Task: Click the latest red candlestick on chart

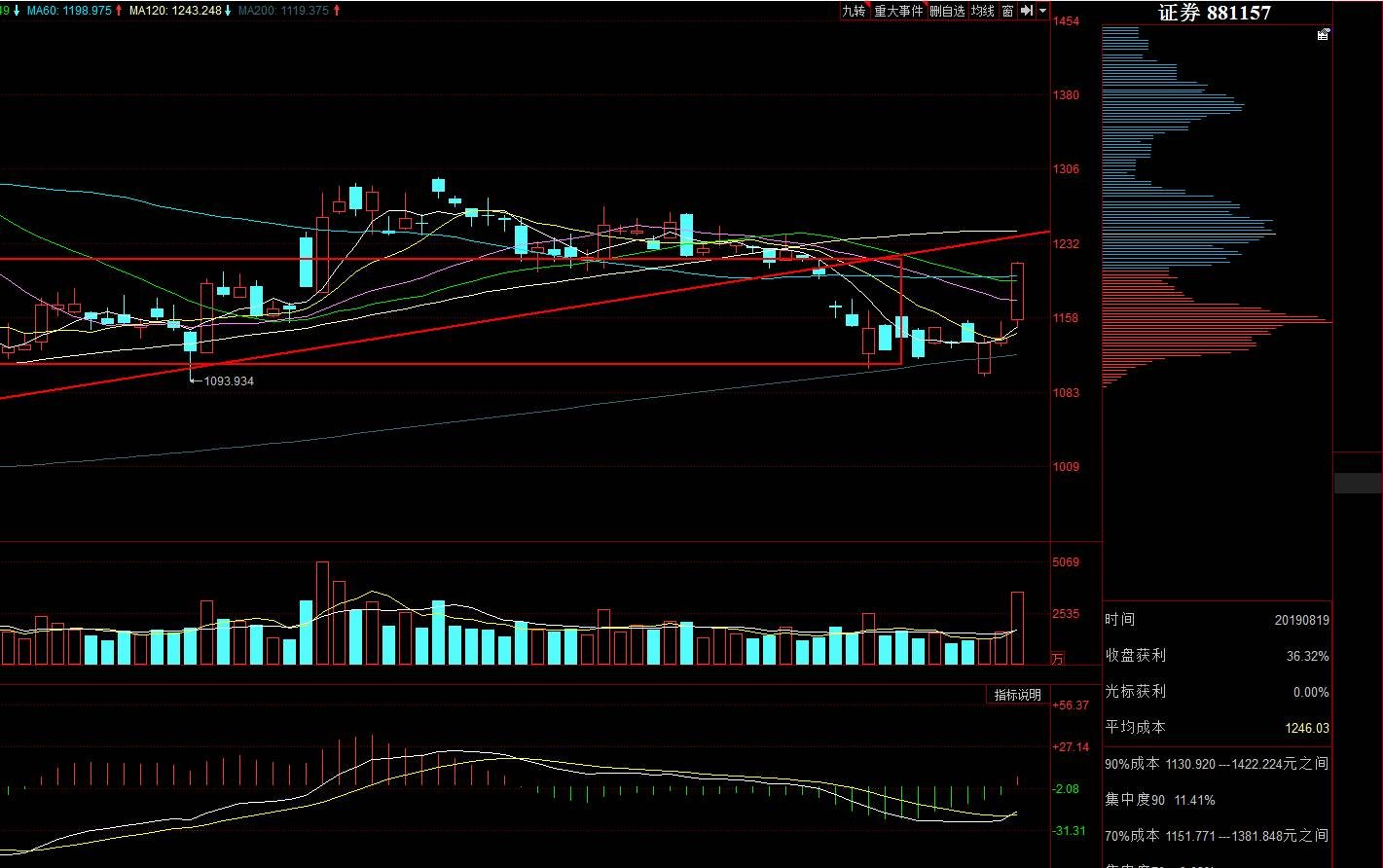Action: tap(1017, 291)
